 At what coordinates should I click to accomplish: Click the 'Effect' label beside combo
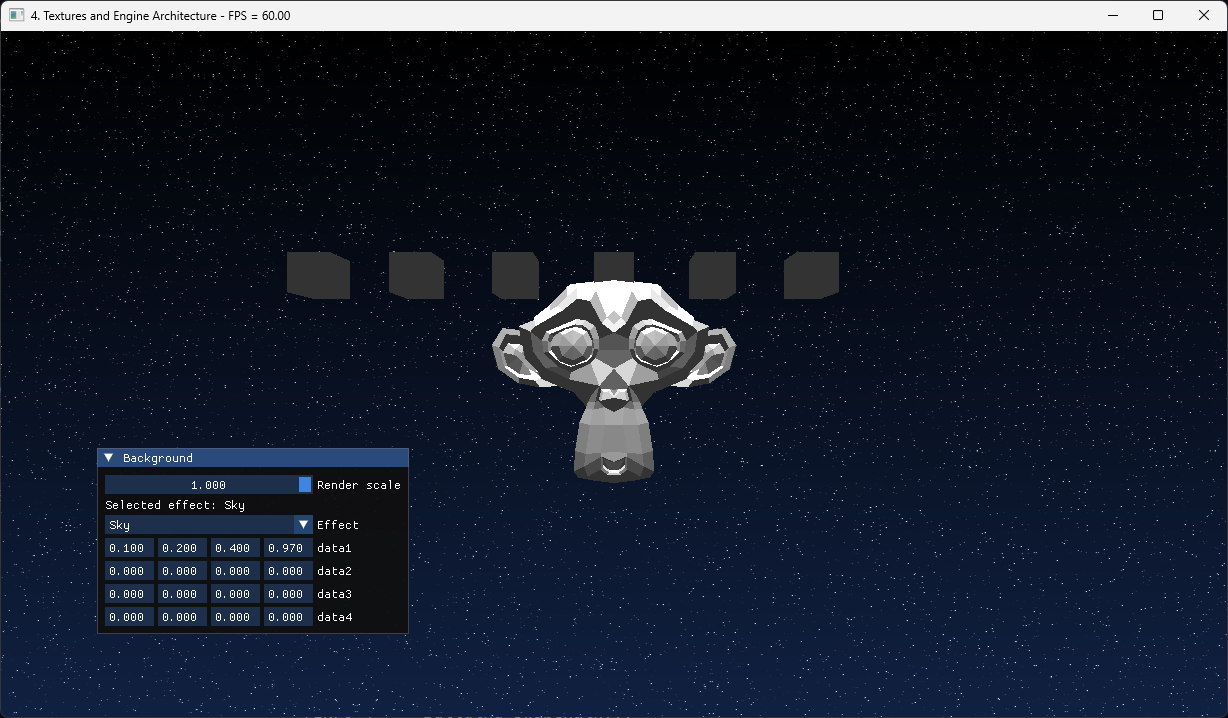338,525
